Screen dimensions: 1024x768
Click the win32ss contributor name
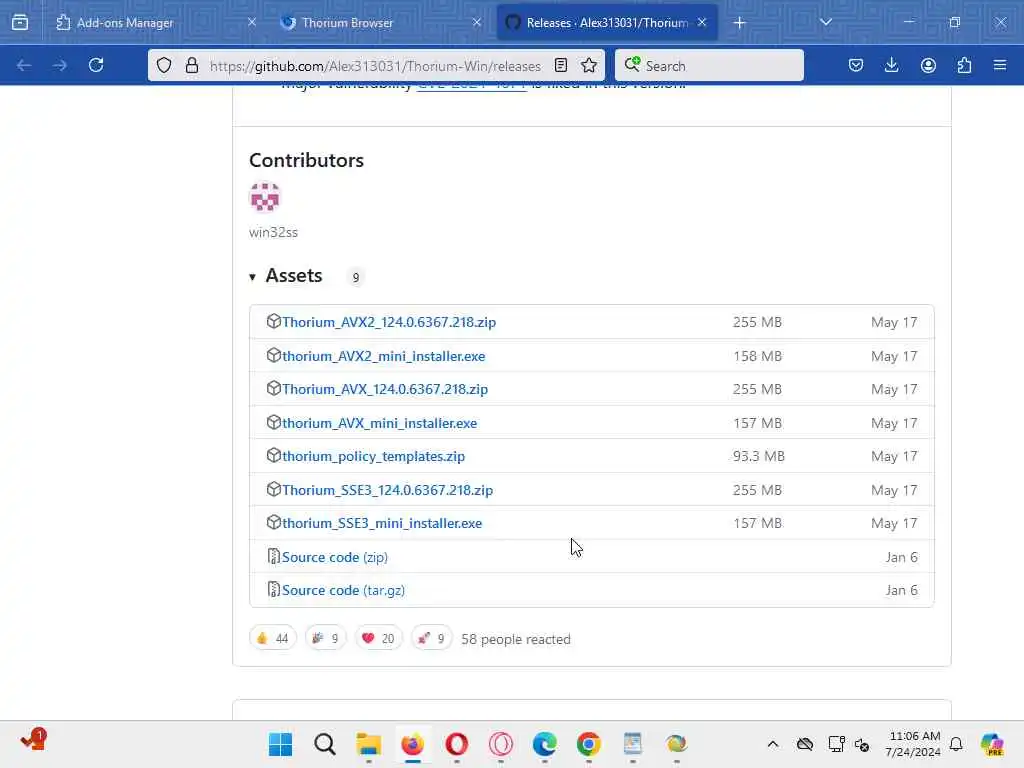coord(273,232)
